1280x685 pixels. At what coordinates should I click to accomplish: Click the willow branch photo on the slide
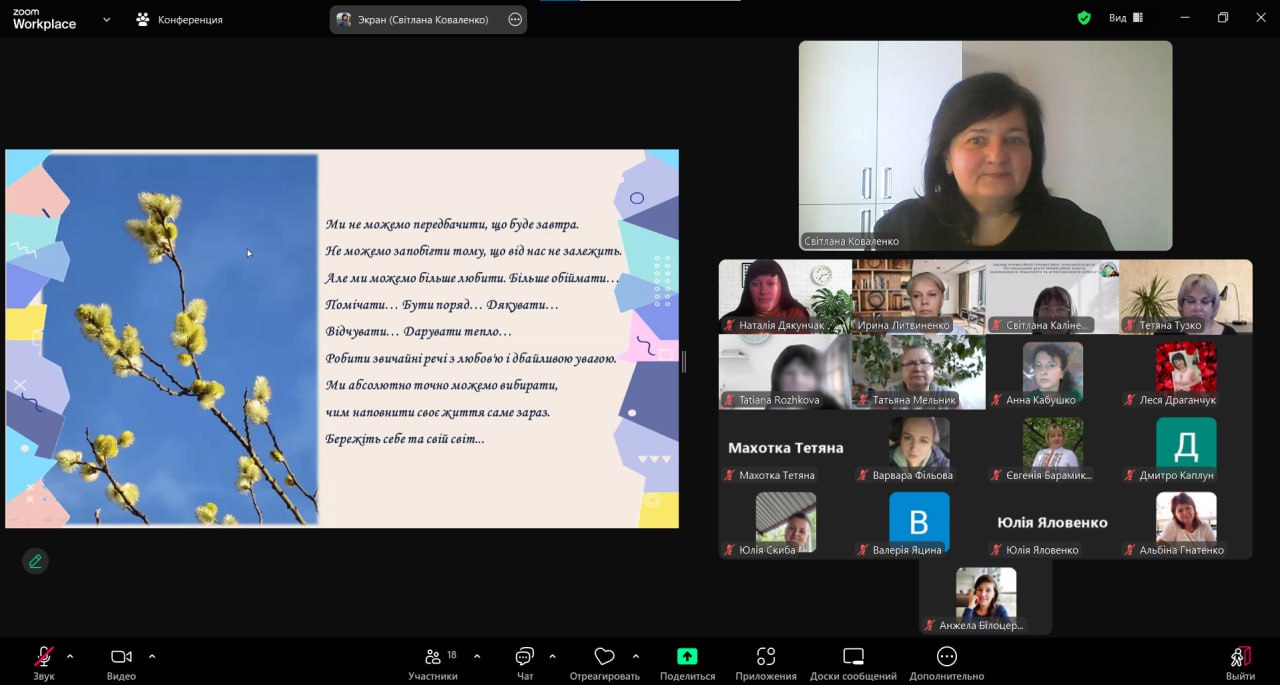pyautogui.click(x=180, y=339)
